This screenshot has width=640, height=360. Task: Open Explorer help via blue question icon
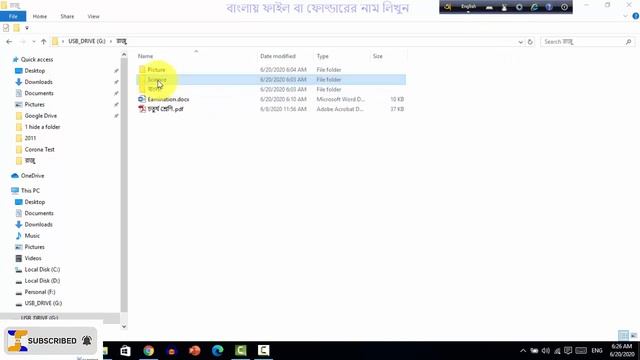[x=636, y=16]
